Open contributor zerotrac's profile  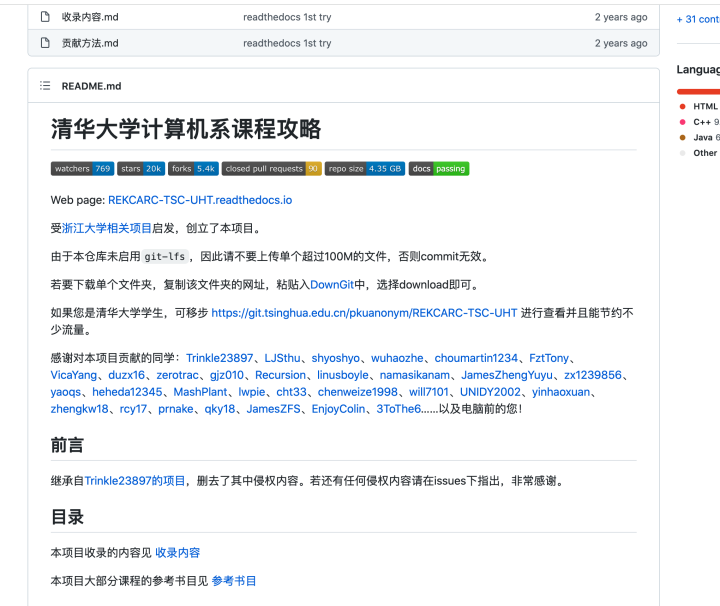pos(178,375)
